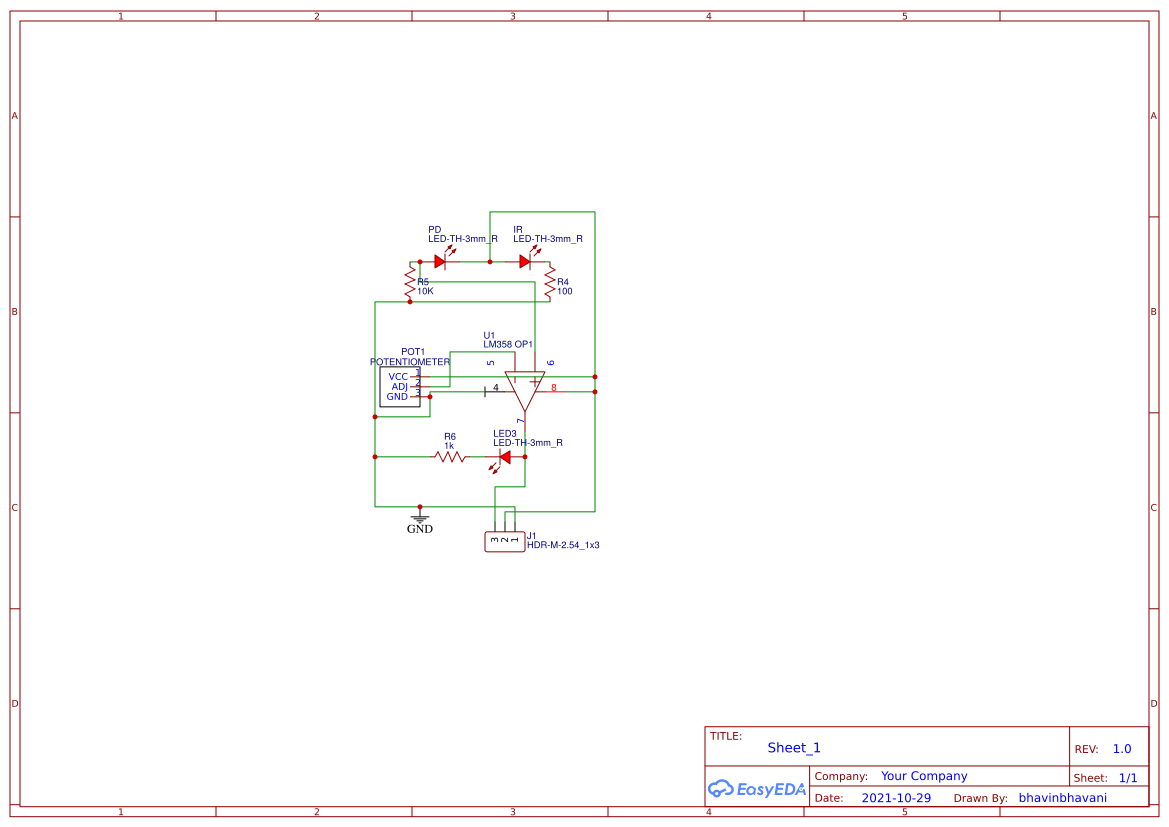Click the red pin 8 label on U1
This screenshot has width=1169, height=827.
[x=553, y=388]
